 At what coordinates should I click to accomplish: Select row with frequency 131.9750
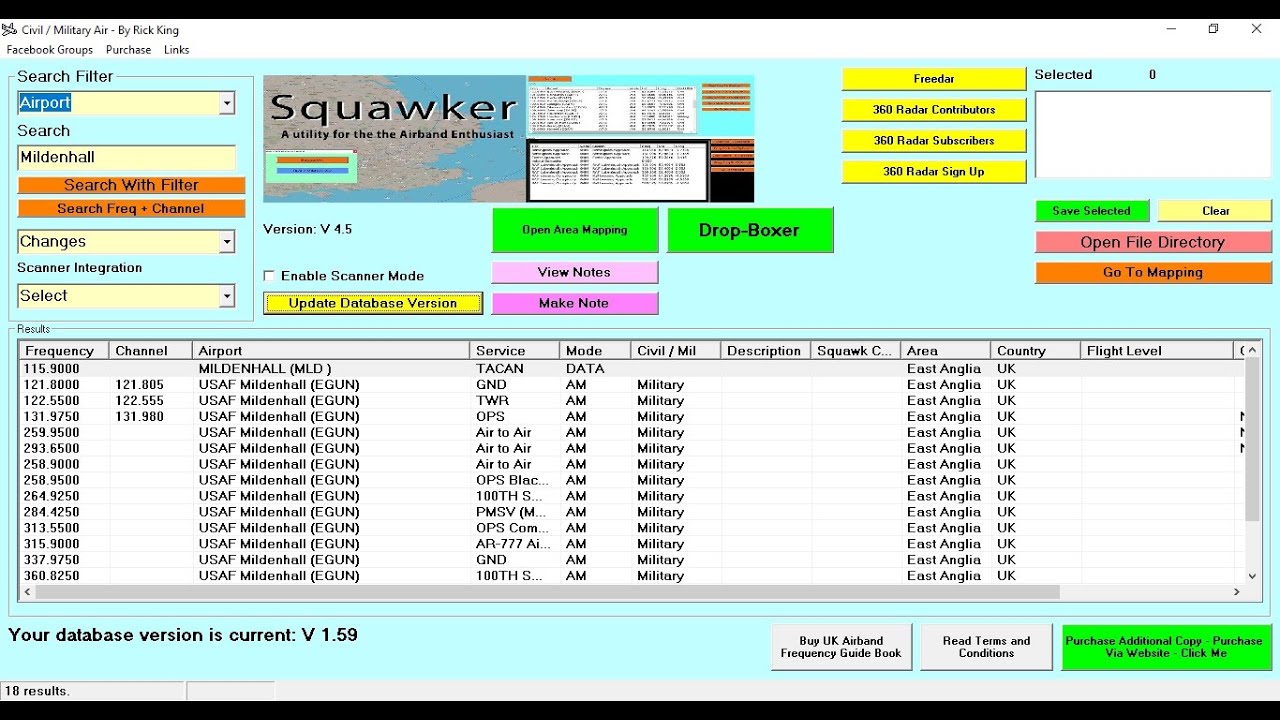[x=632, y=417]
